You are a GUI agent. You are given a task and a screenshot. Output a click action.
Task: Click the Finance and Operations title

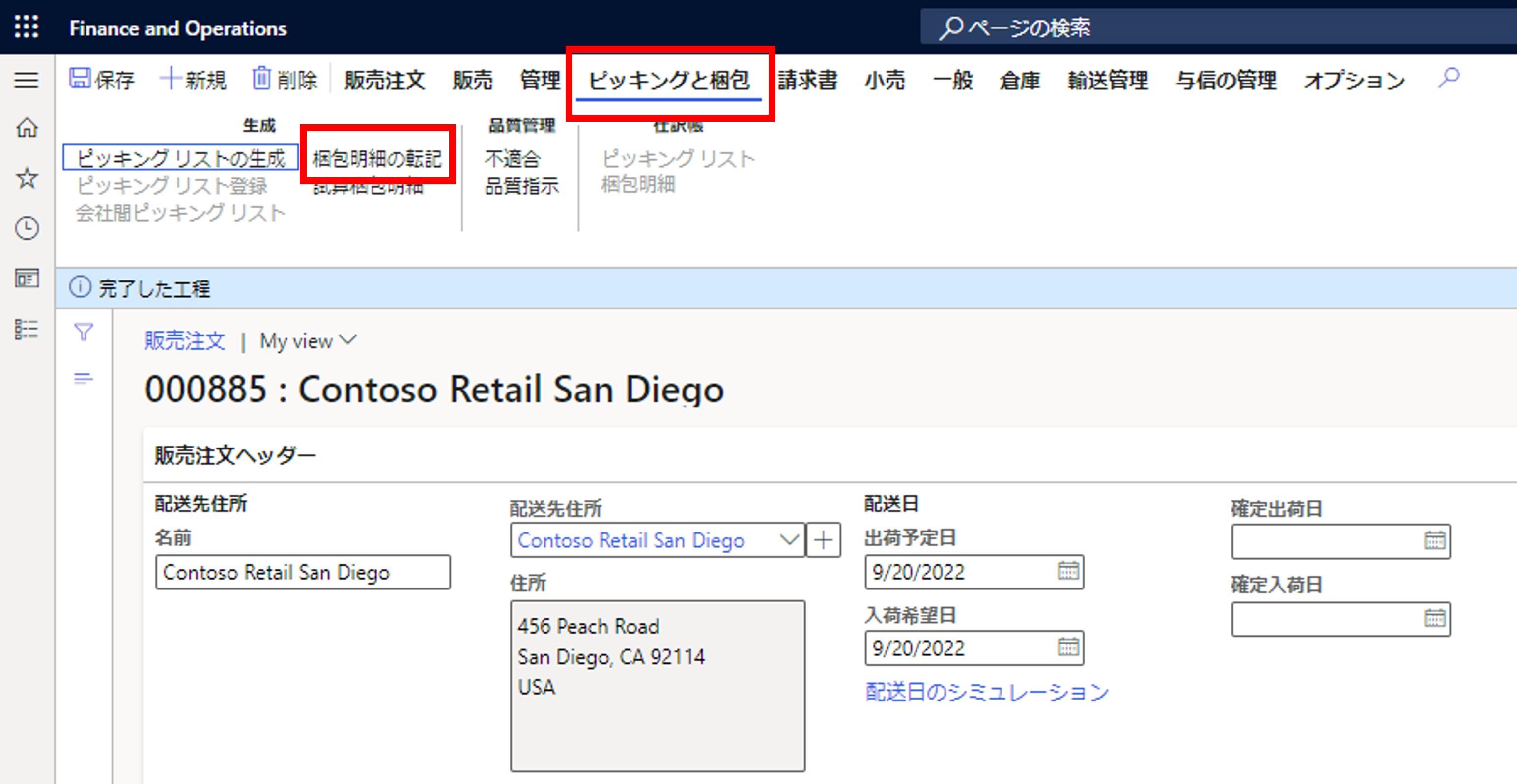(178, 28)
